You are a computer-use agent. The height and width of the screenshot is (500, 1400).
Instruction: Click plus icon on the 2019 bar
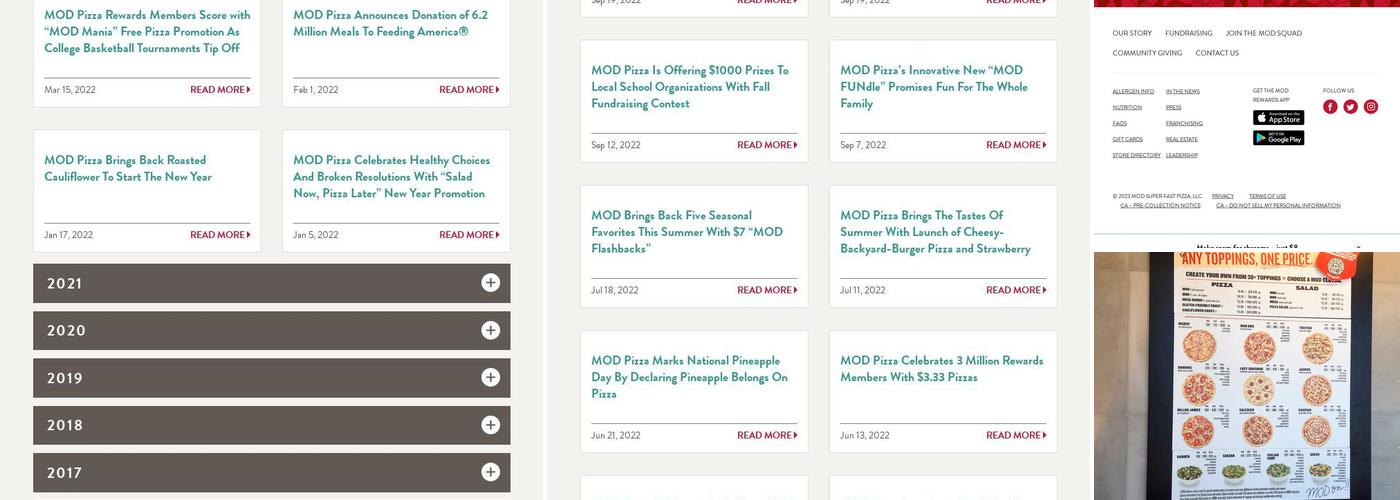point(490,377)
